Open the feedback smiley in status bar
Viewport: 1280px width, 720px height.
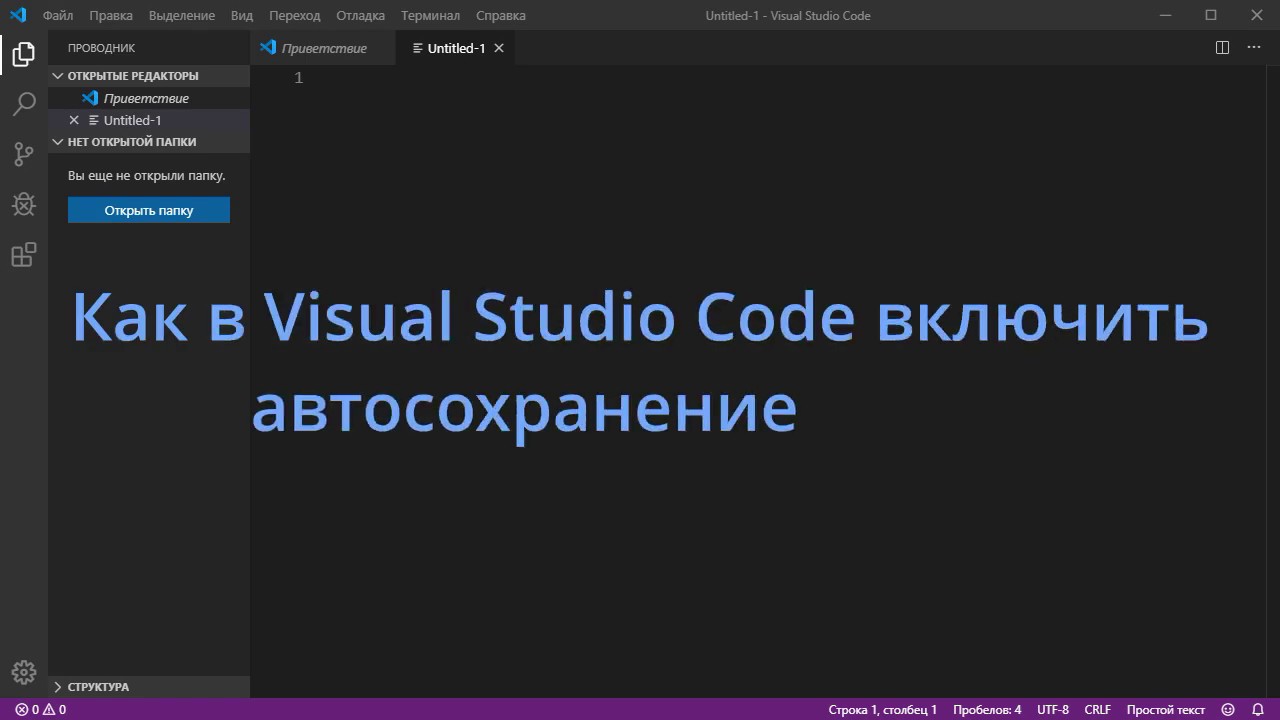pos(1228,709)
